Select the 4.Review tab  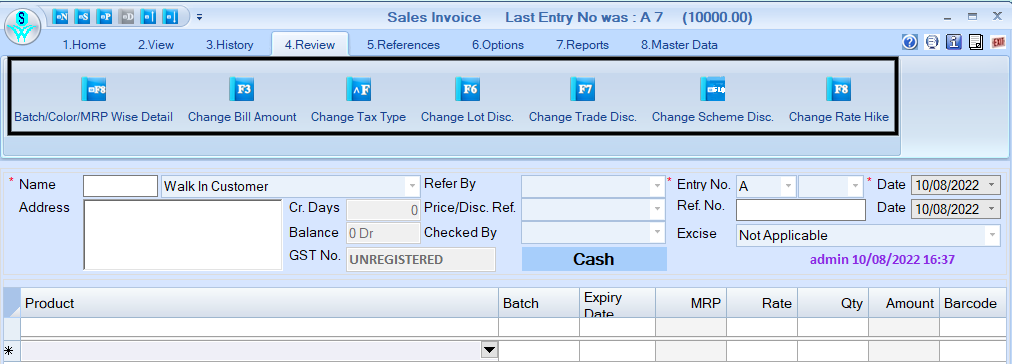(310, 45)
